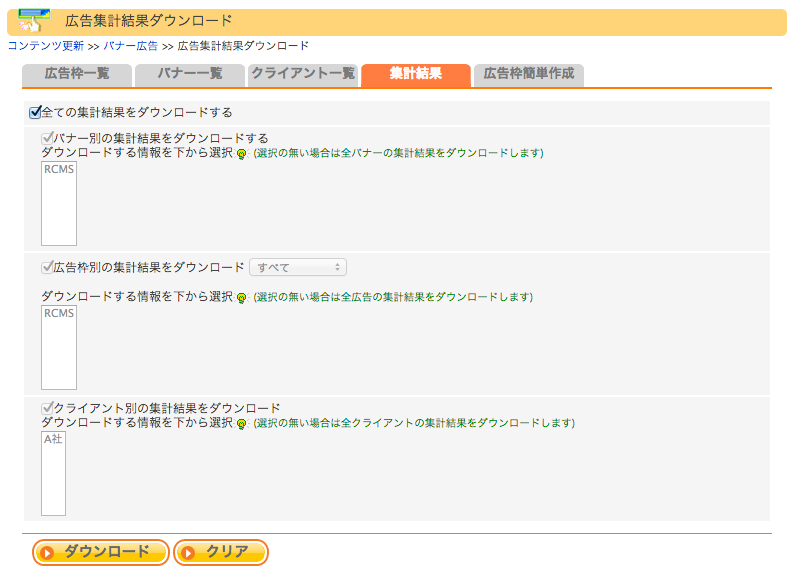
Task: Click the ダウンロード button
Action: (x=101, y=553)
